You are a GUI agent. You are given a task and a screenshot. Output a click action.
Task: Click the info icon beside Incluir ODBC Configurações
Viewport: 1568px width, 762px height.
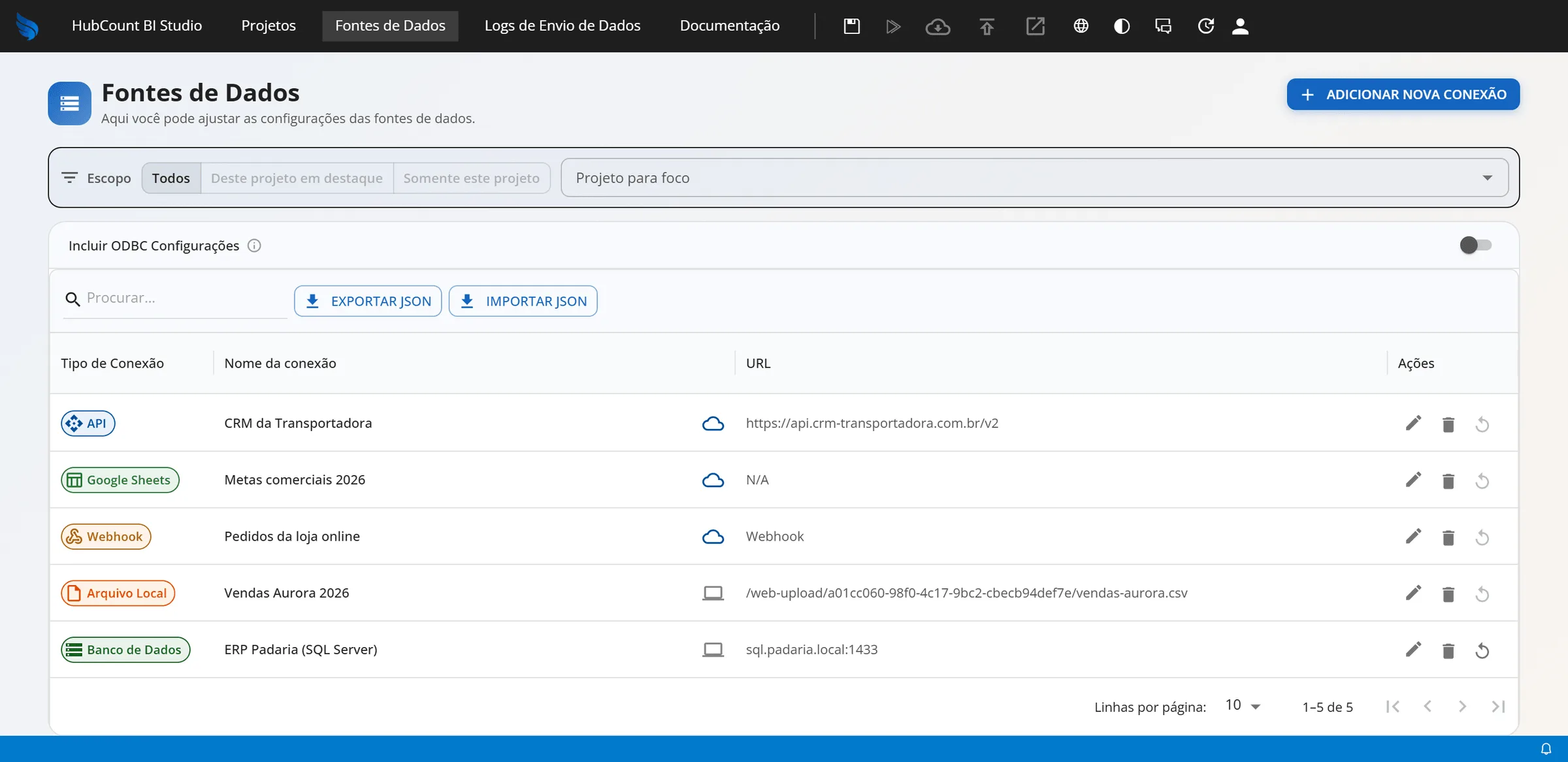point(254,246)
